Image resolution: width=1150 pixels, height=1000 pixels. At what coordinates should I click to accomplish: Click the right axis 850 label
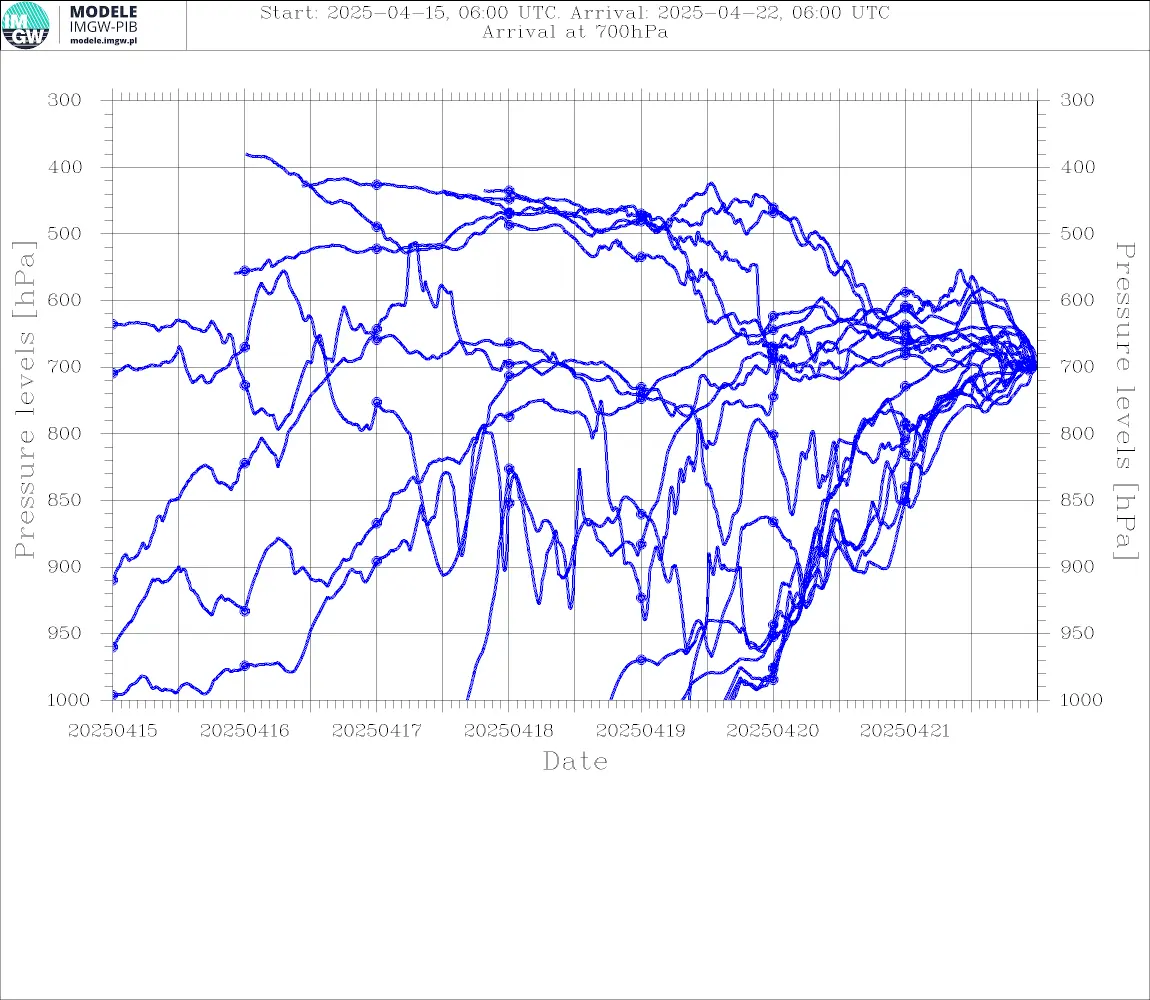coord(1077,500)
